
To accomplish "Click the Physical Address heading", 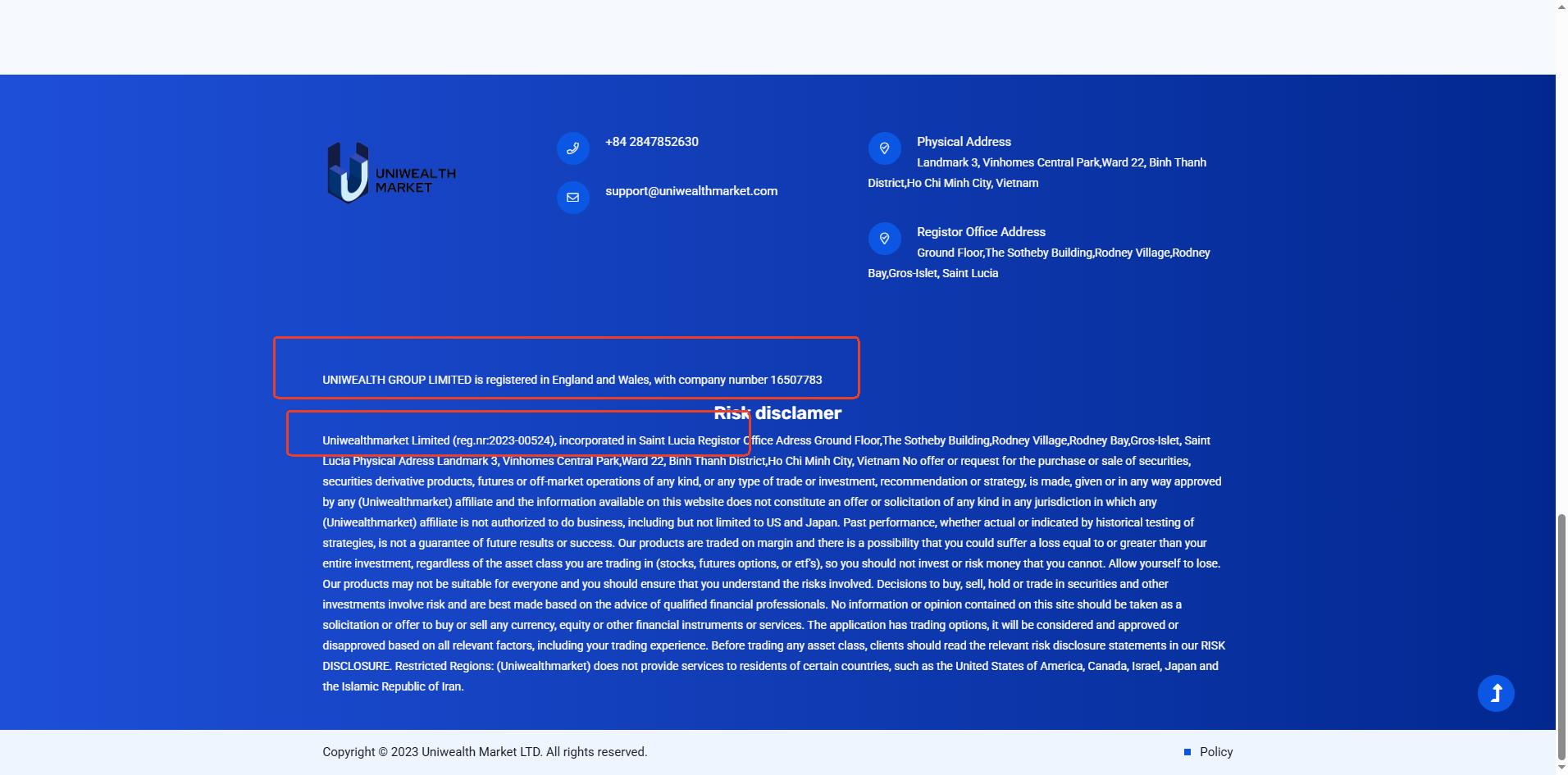I will (964, 142).
